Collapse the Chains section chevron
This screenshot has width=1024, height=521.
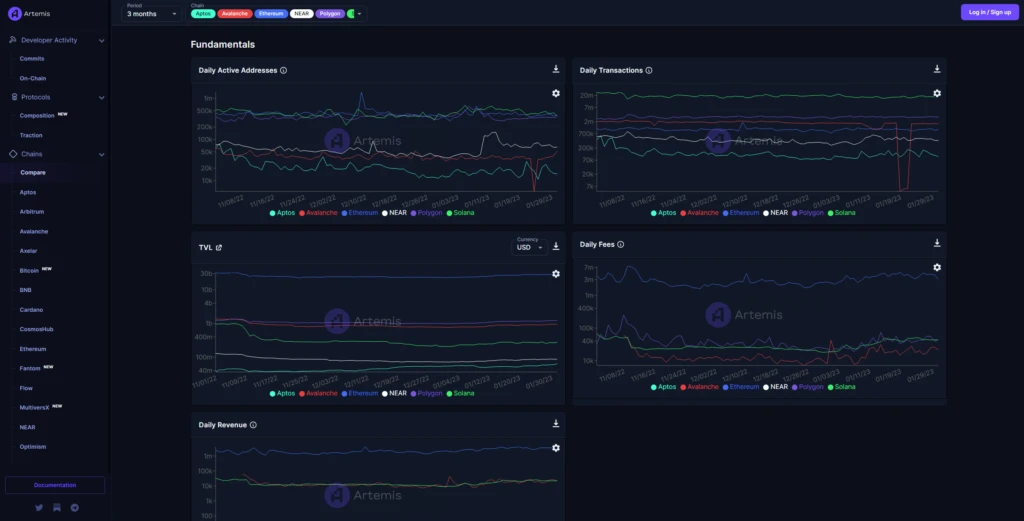click(101, 155)
